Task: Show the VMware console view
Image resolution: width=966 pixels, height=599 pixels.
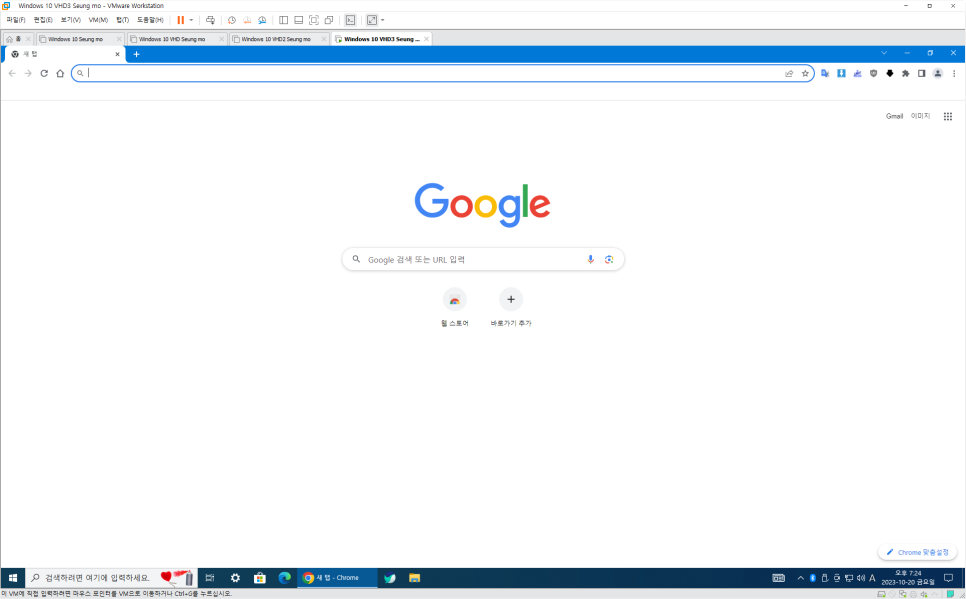Action: point(350,20)
